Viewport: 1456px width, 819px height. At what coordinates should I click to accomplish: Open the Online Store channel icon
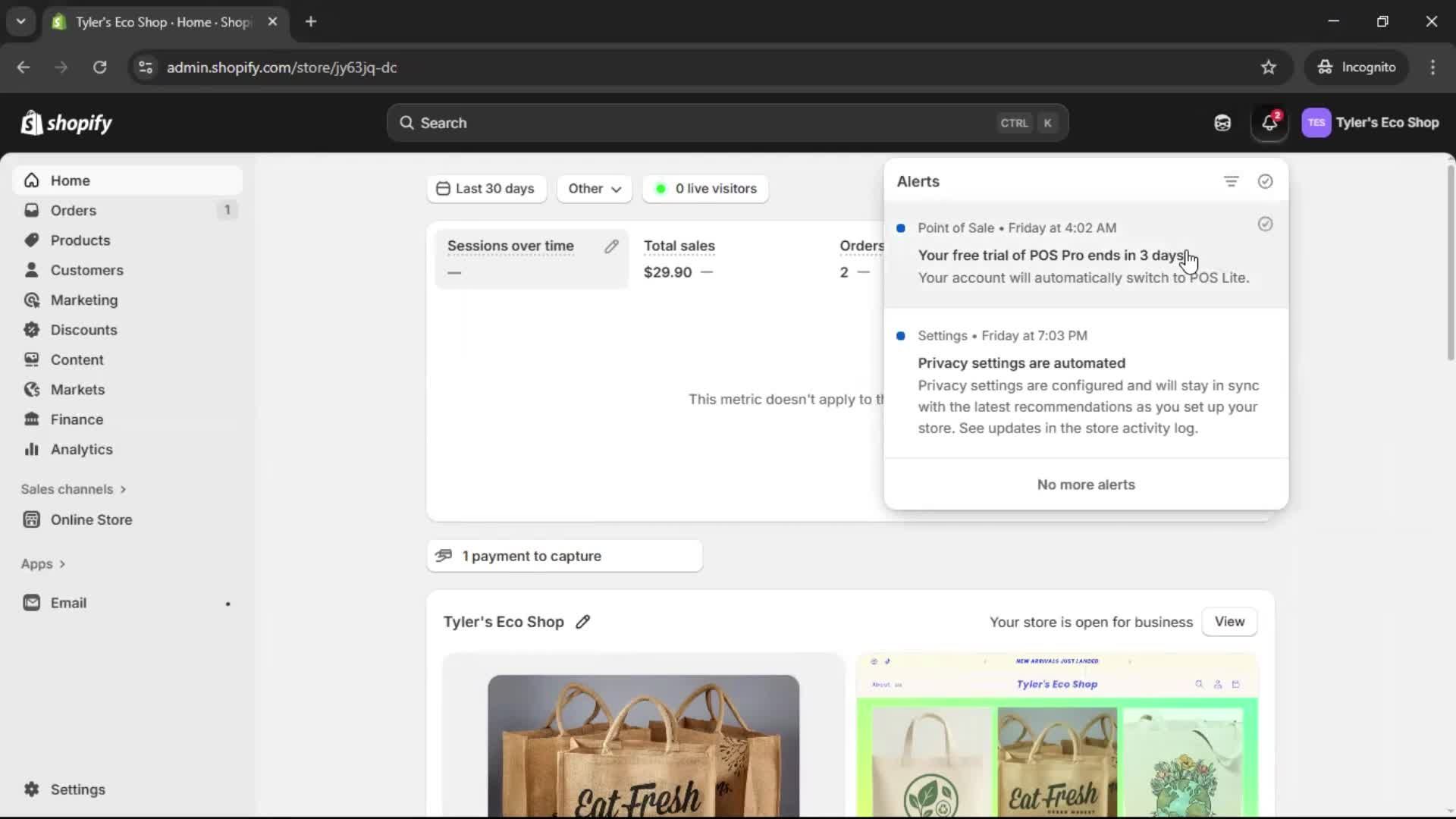(31, 519)
